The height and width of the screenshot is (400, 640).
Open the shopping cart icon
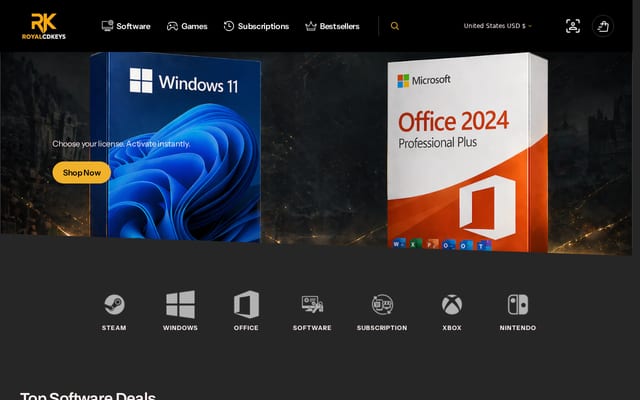[x=603, y=26]
